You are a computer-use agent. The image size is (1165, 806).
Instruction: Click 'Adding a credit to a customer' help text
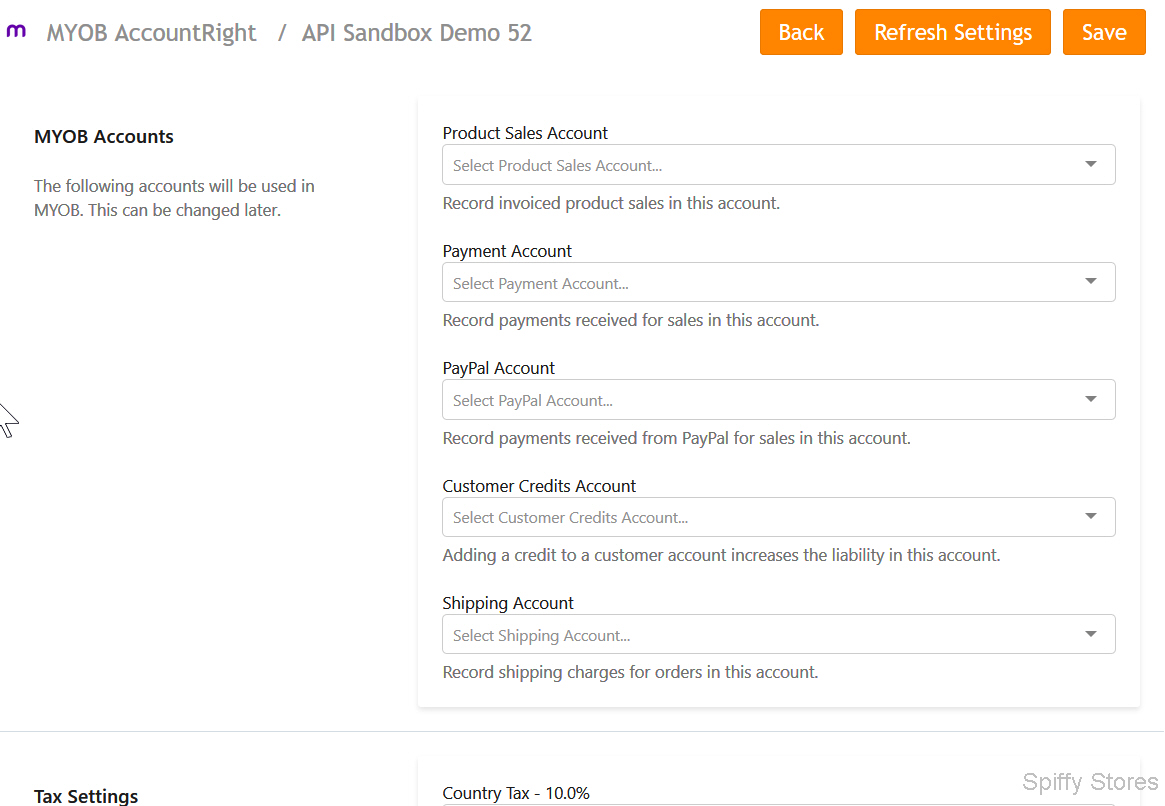click(x=721, y=556)
